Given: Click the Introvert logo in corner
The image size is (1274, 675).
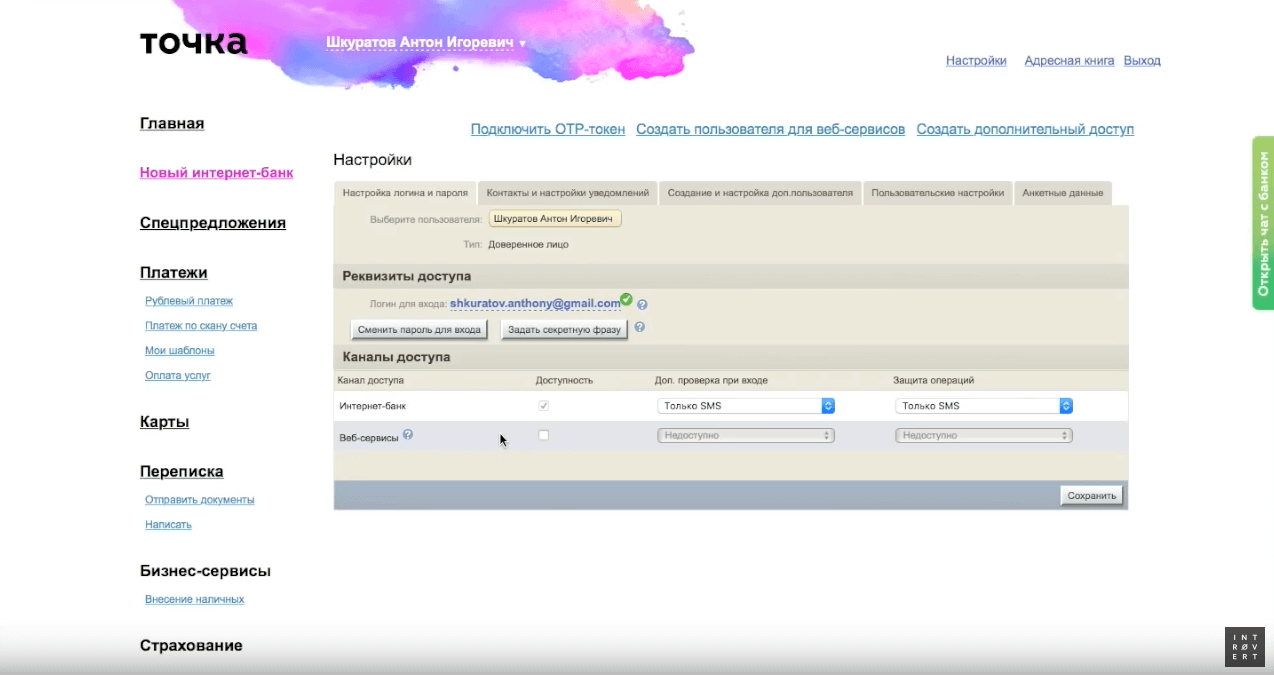Looking at the screenshot, I should tap(1244, 647).
